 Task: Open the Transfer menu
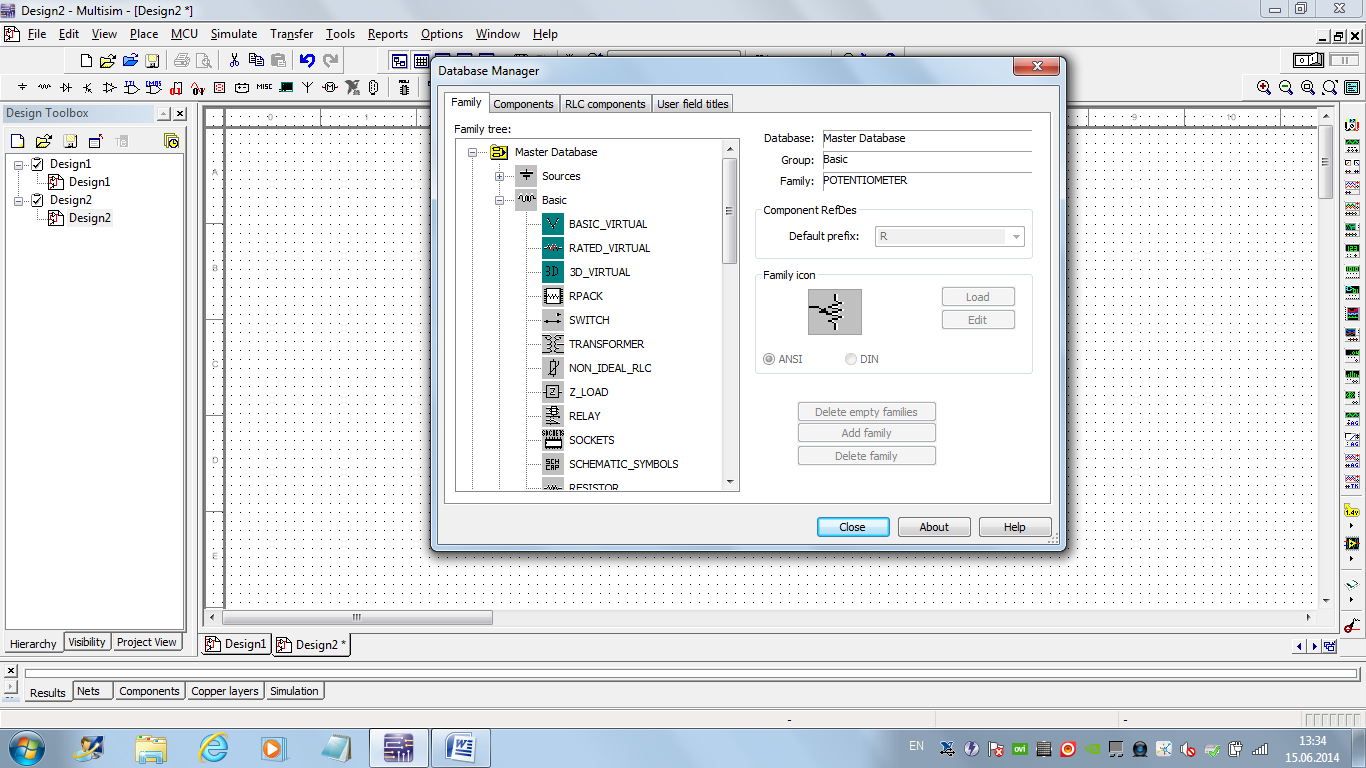pos(291,34)
